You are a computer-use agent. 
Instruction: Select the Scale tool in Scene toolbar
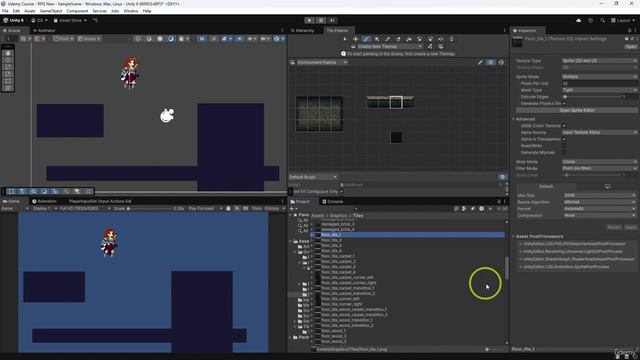[8, 74]
